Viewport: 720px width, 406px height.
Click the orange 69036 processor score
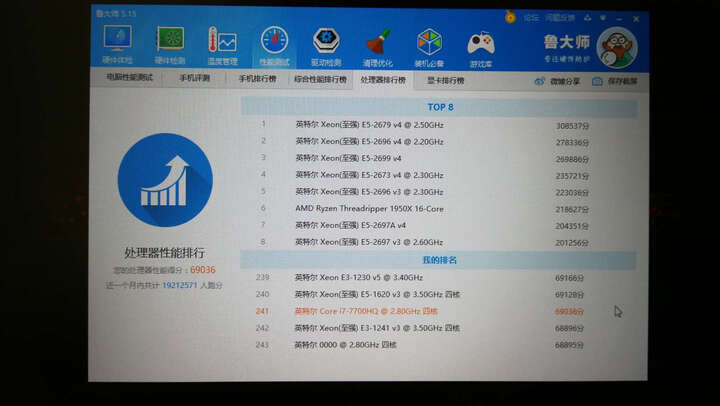point(202,270)
